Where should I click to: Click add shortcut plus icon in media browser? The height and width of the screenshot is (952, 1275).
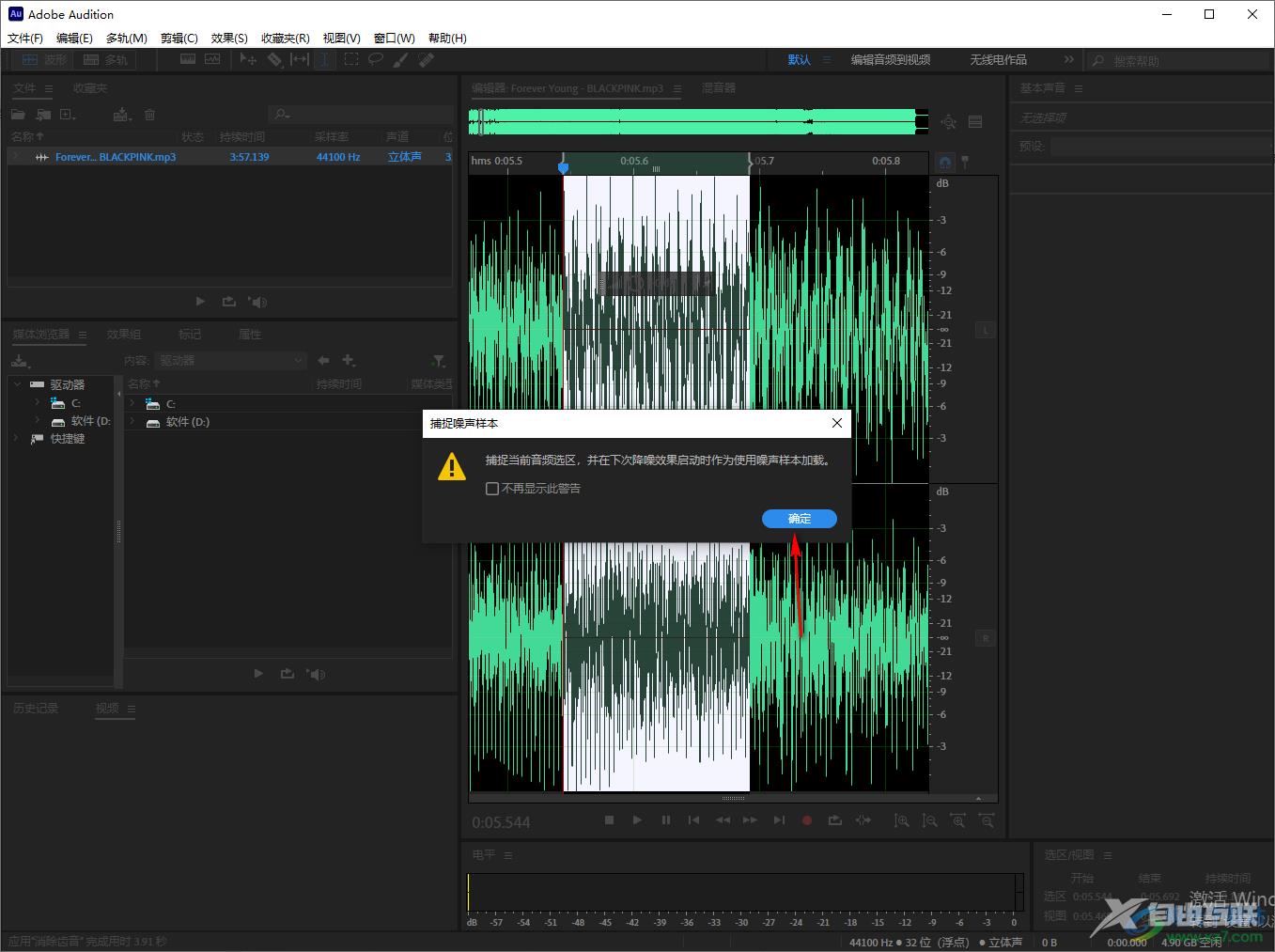click(x=349, y=360)
